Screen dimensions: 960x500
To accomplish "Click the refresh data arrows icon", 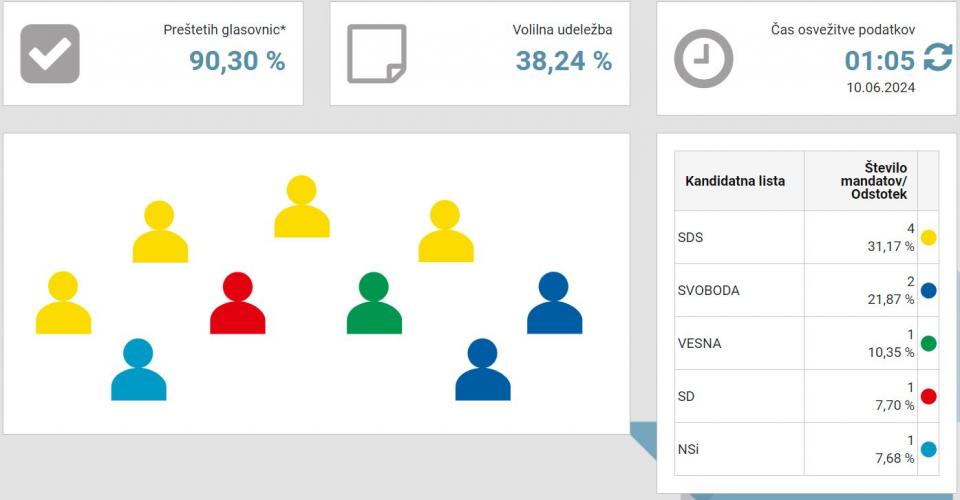I will tap(937, 58).
